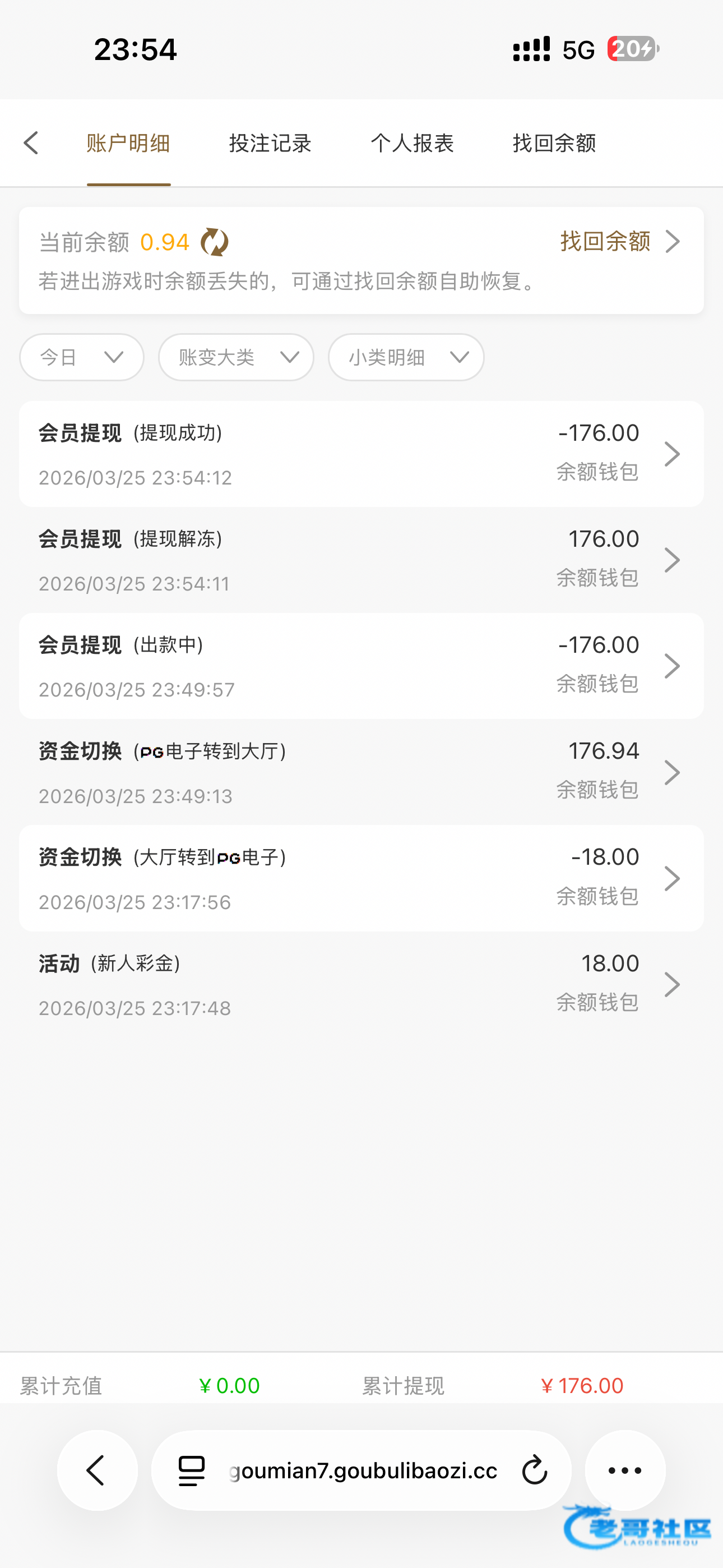Tap the browser URL address field

[x=363, y=1470]
